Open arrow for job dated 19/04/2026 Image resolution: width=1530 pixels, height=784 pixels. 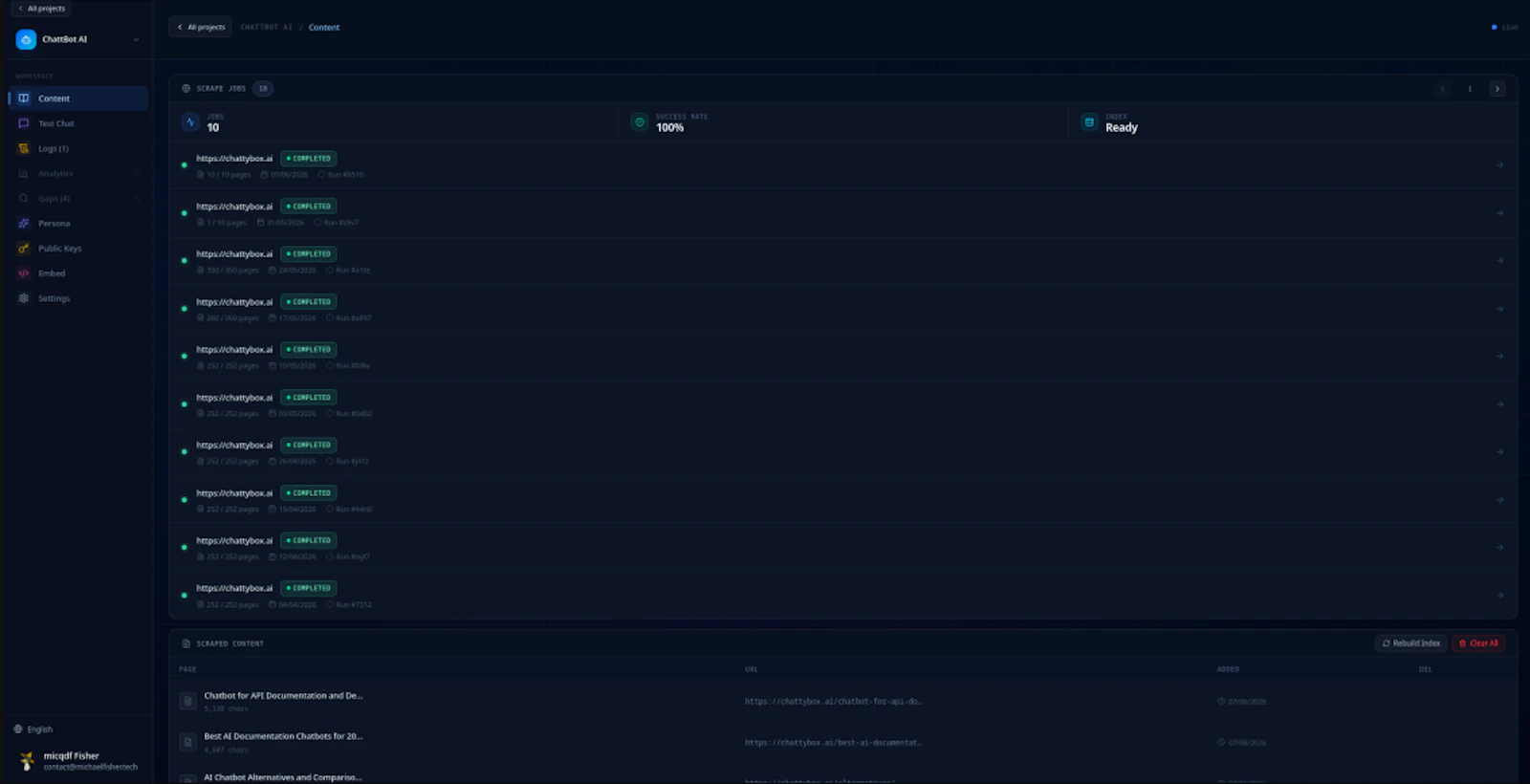[x=1499, y=500]
